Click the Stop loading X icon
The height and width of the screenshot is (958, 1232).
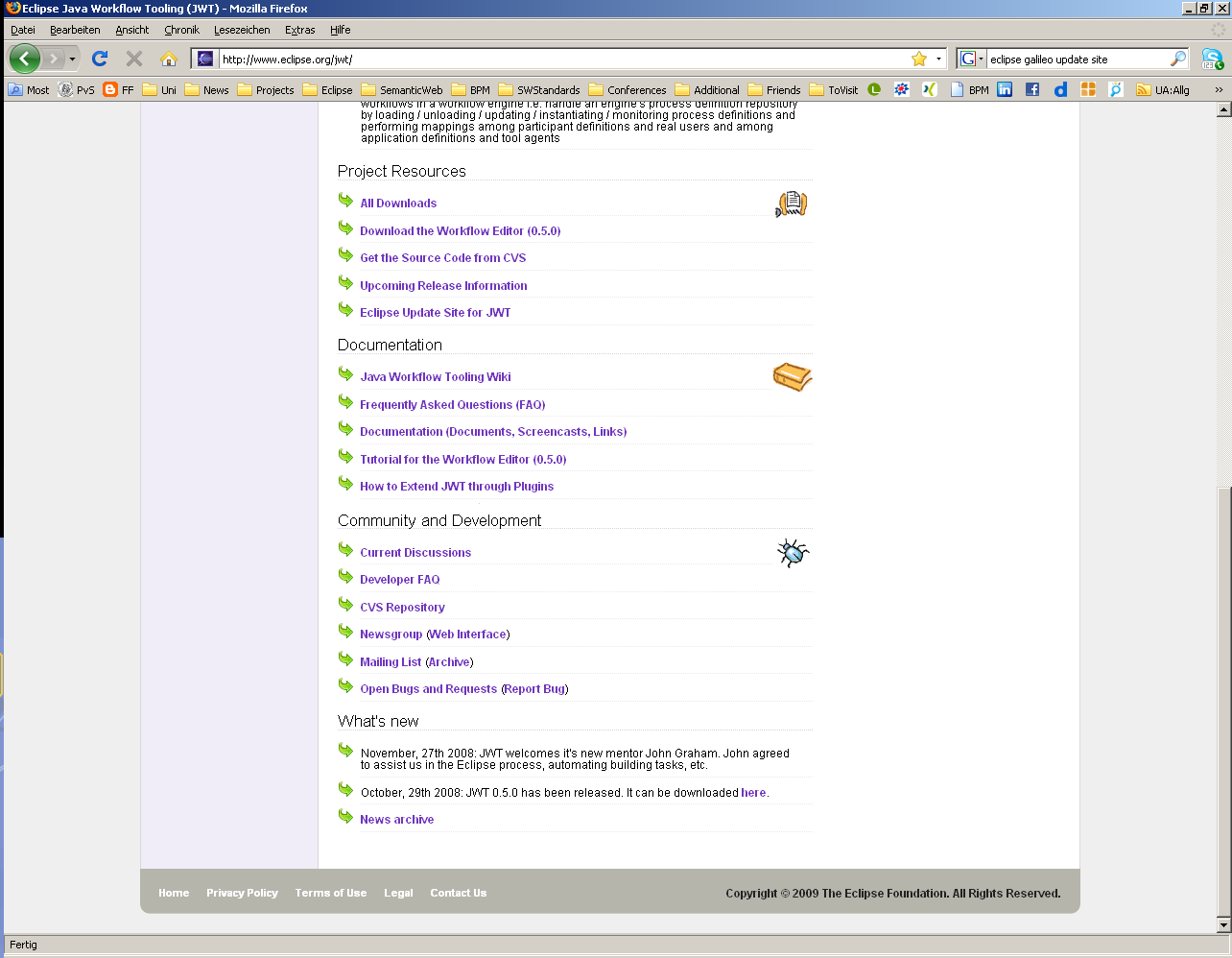tap(134, 59)
